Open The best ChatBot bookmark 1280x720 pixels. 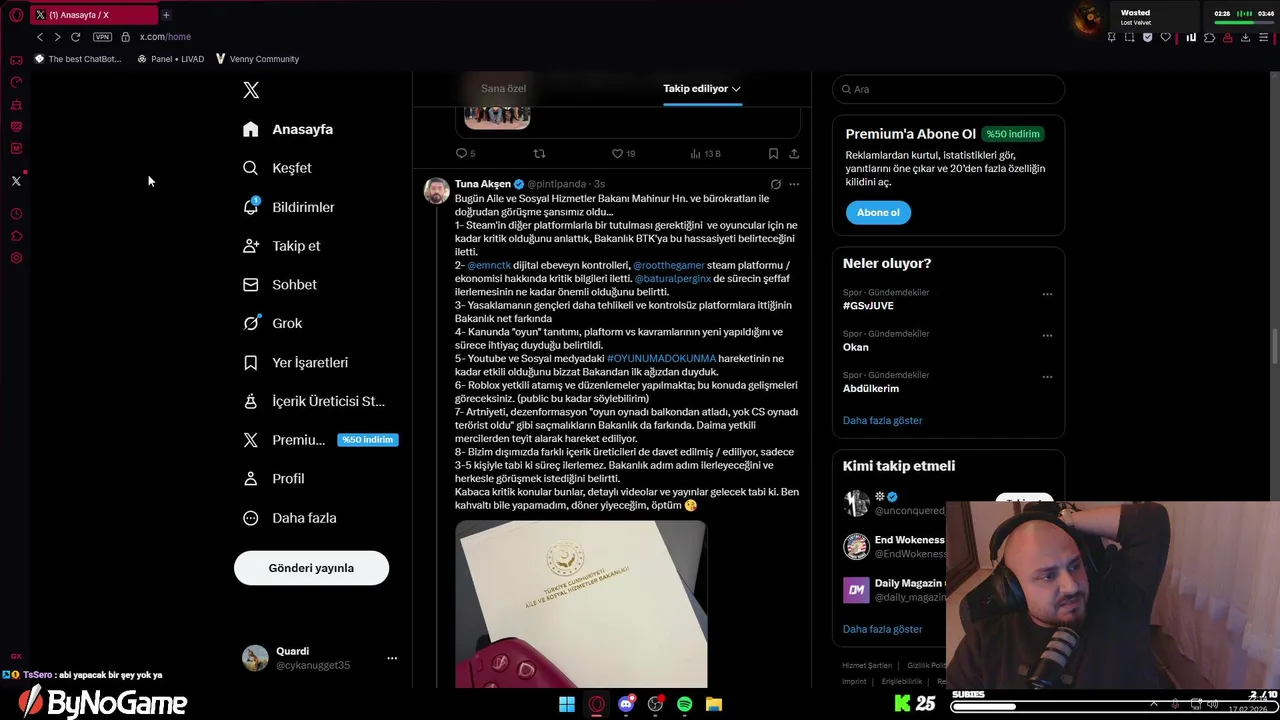tap(78, 59)
